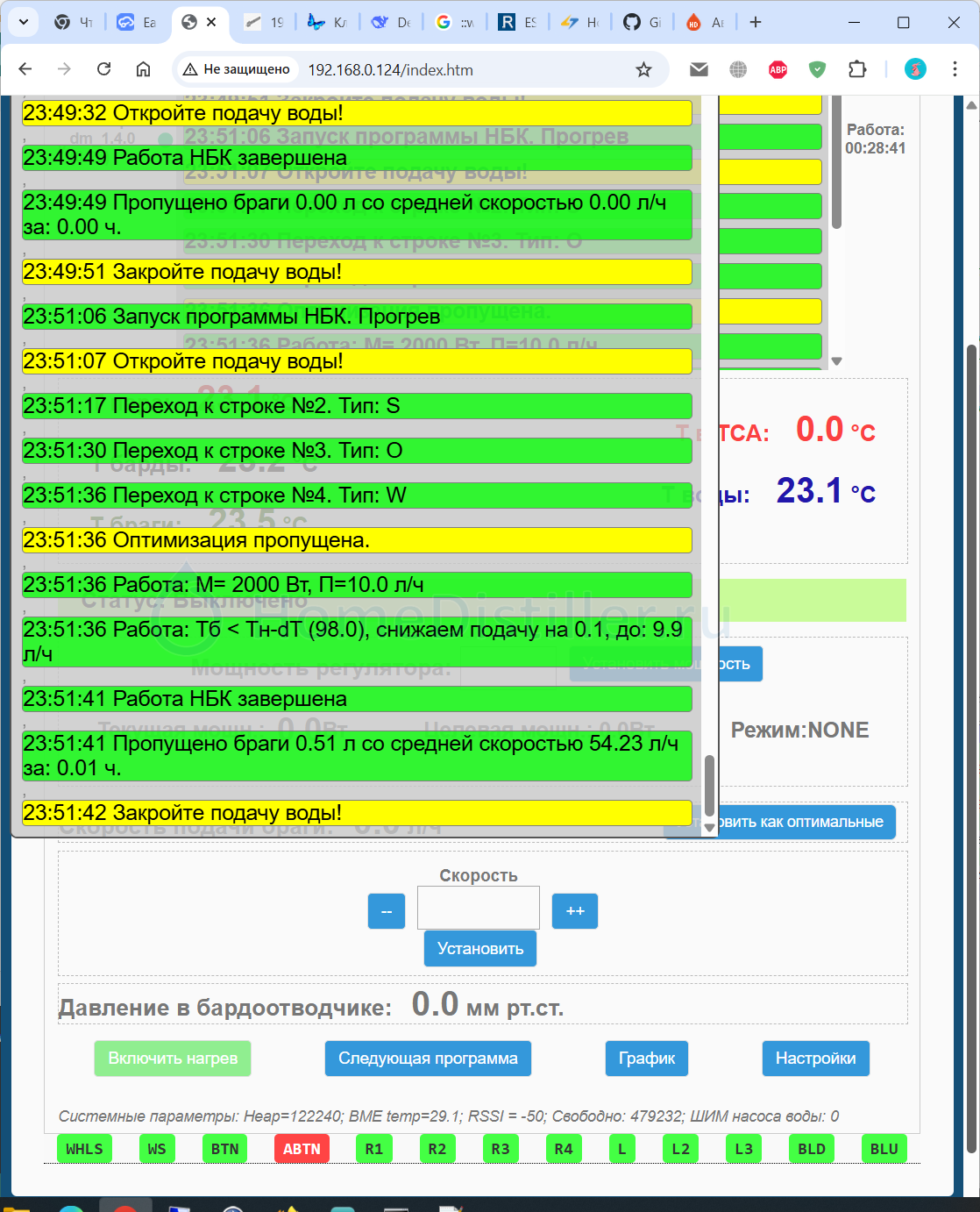980x1212 pixels.
Task: Open a new browser tab
Action: point(756,22)
